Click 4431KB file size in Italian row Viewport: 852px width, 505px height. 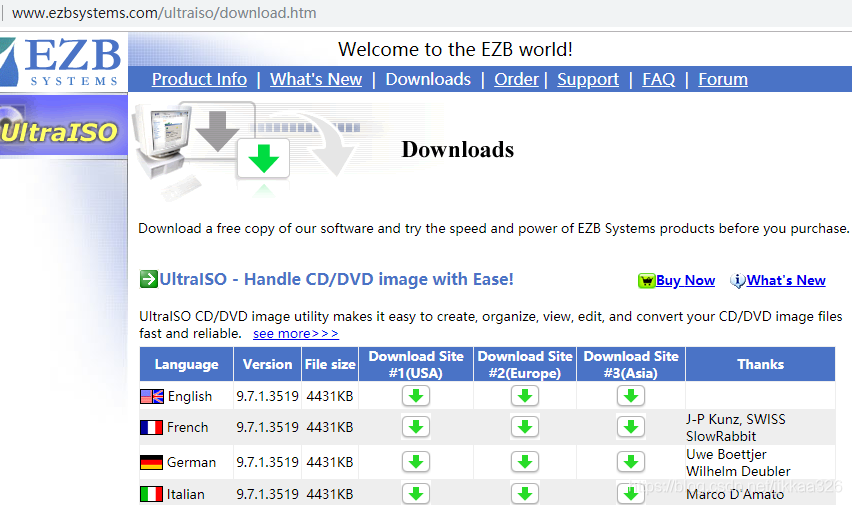pyautogui.click(x=330, y=494)
